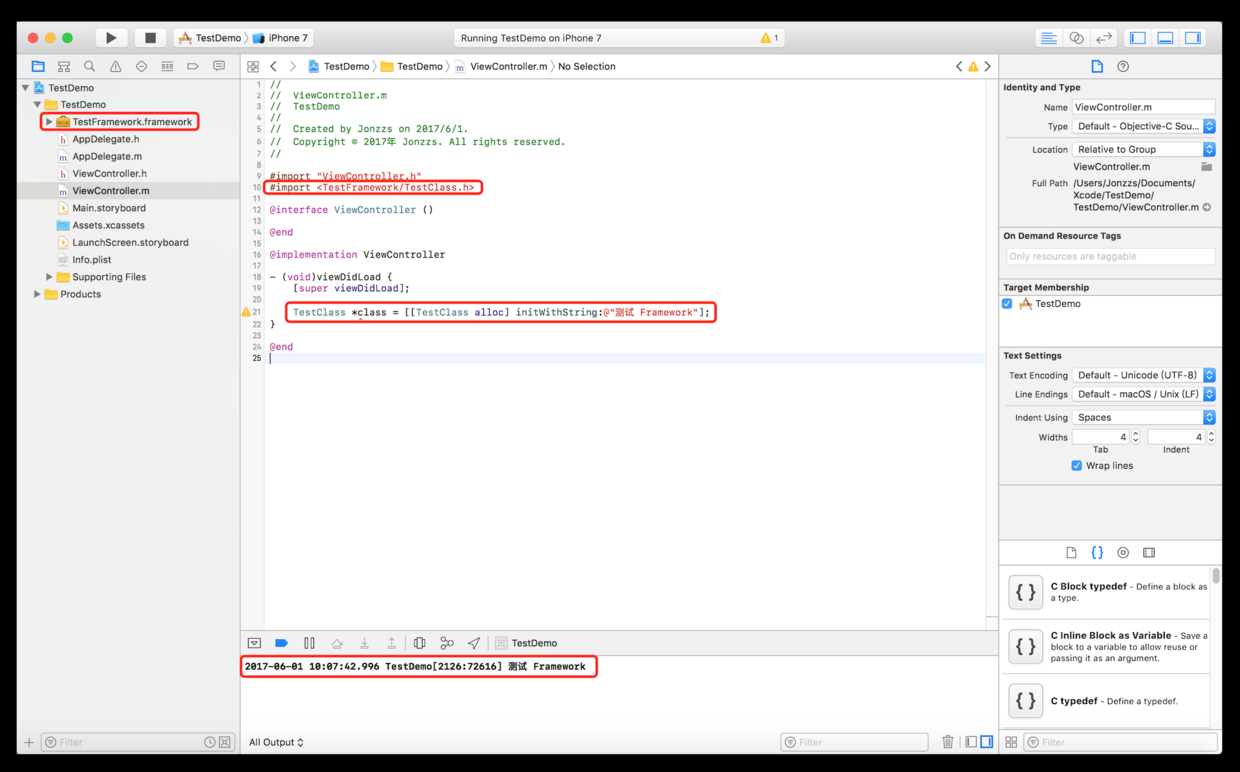Select AppDelegate.m in the project navigator
The height and width of the screenshot is (772, 1240).
[x=106, y=156]
